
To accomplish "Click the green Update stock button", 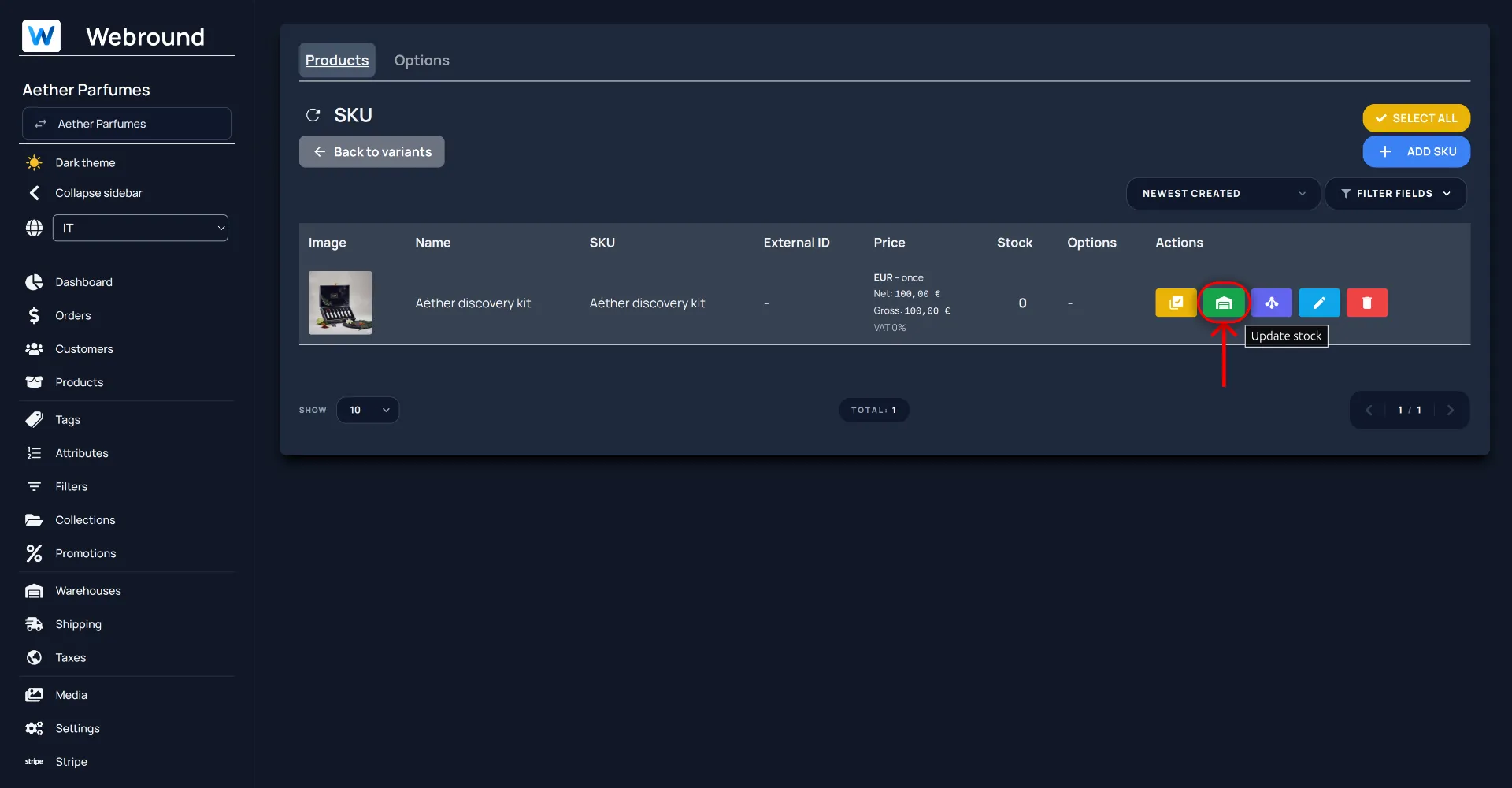I will pos(1223,303).
